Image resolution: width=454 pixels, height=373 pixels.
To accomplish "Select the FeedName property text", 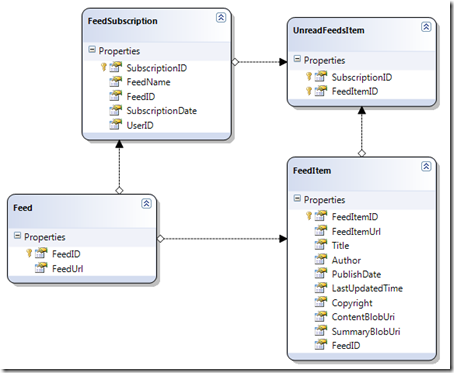I will point(148,82).
